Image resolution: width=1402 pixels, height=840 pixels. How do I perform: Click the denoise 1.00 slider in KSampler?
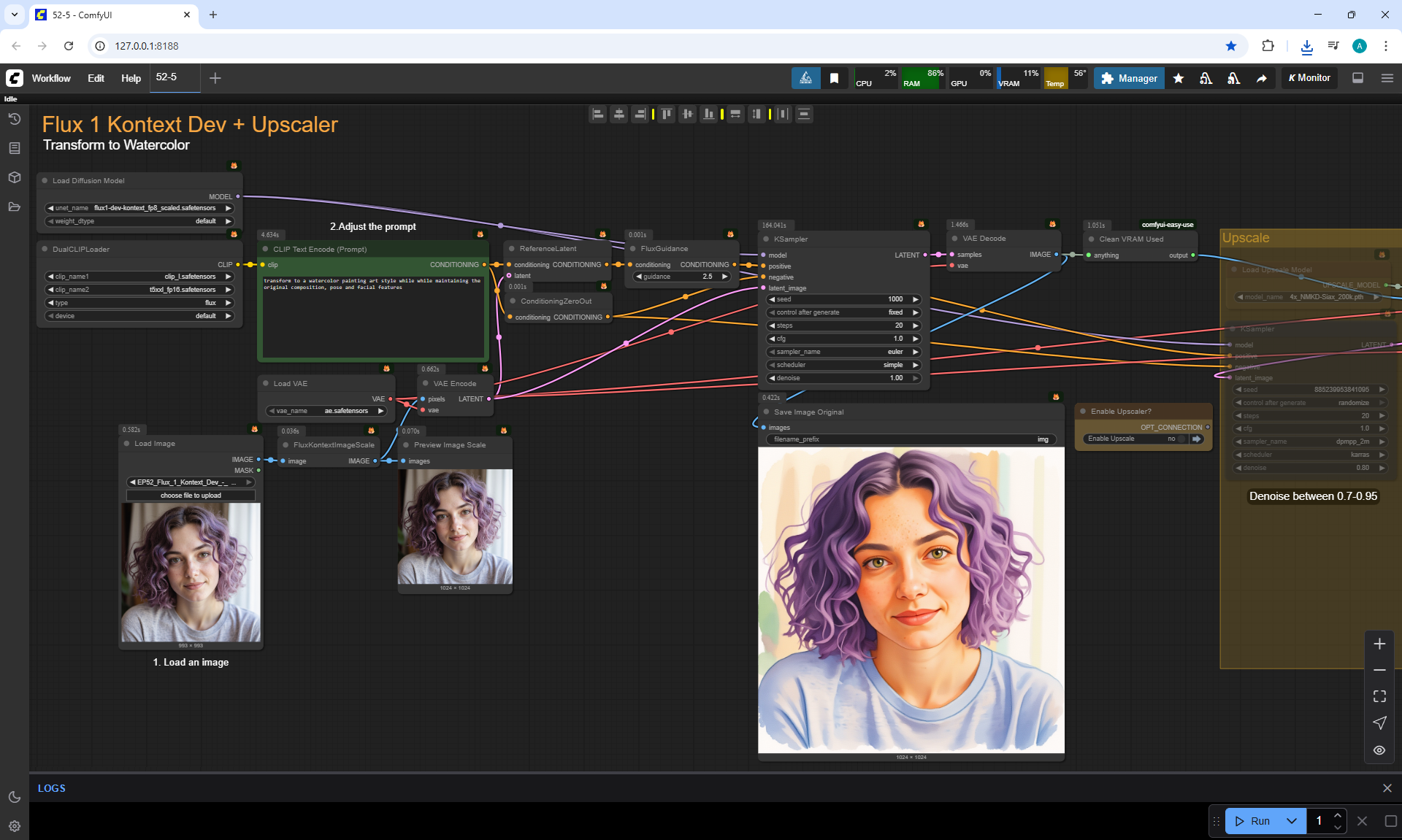pos(843,378)
